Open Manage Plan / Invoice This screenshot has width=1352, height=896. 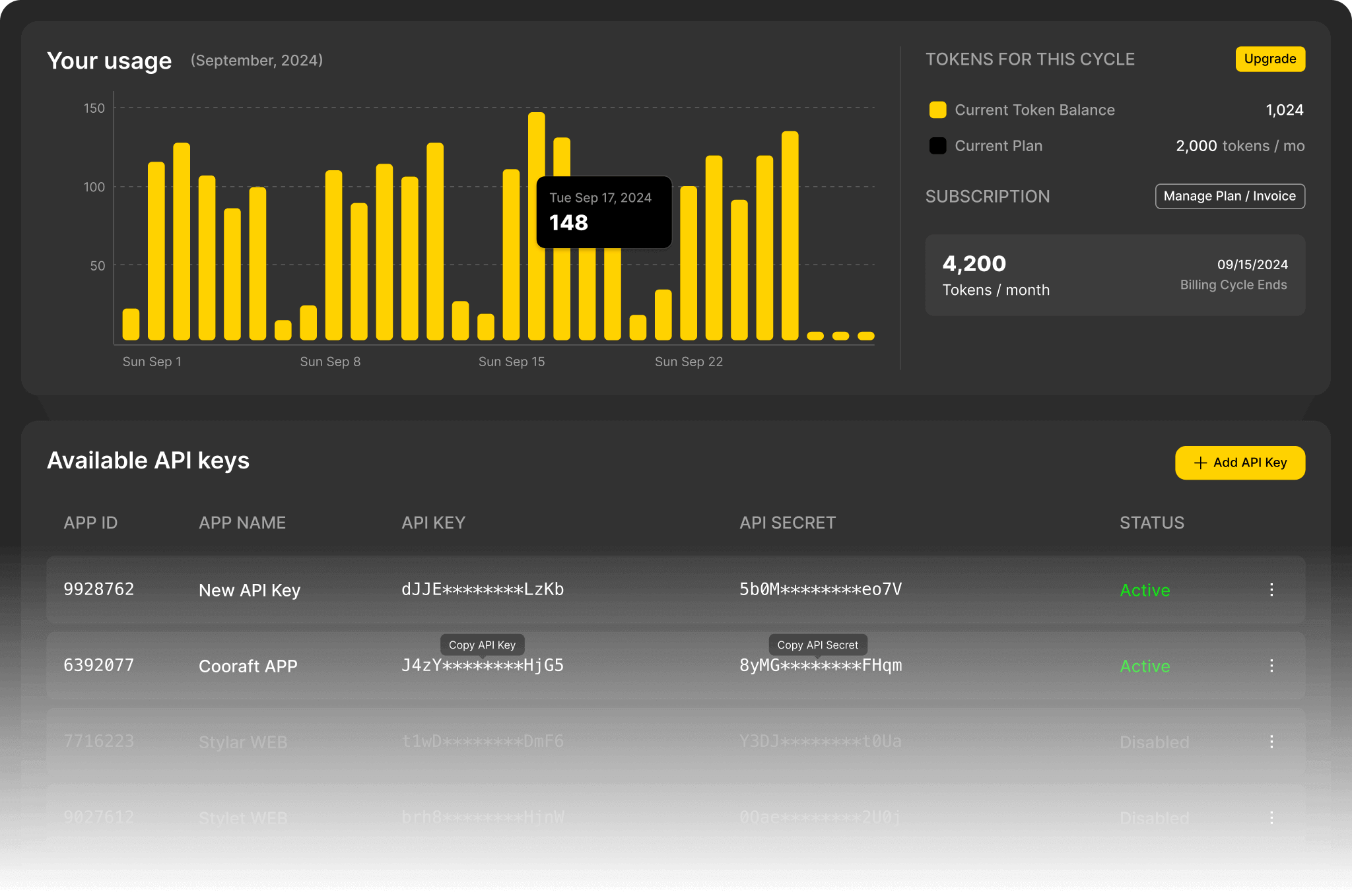1229,196
